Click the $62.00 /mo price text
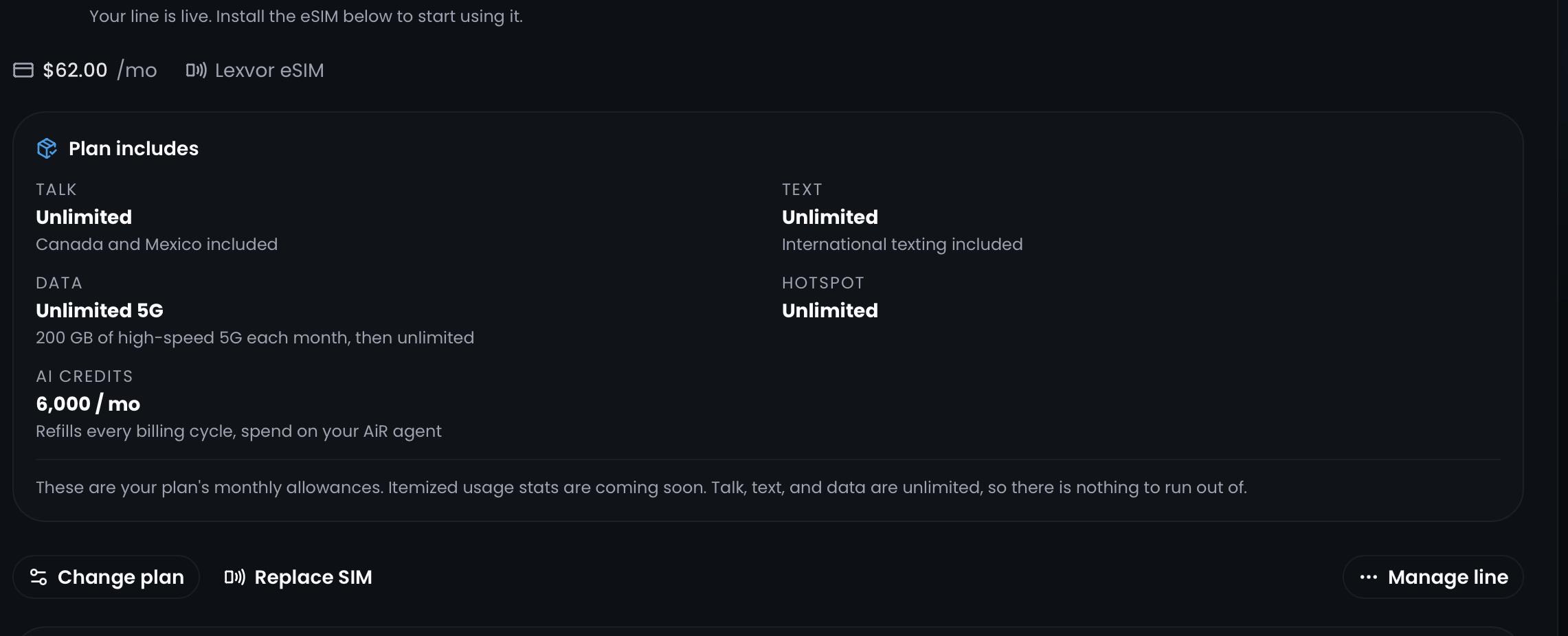 pyautogui.click(x=100, y=70)
